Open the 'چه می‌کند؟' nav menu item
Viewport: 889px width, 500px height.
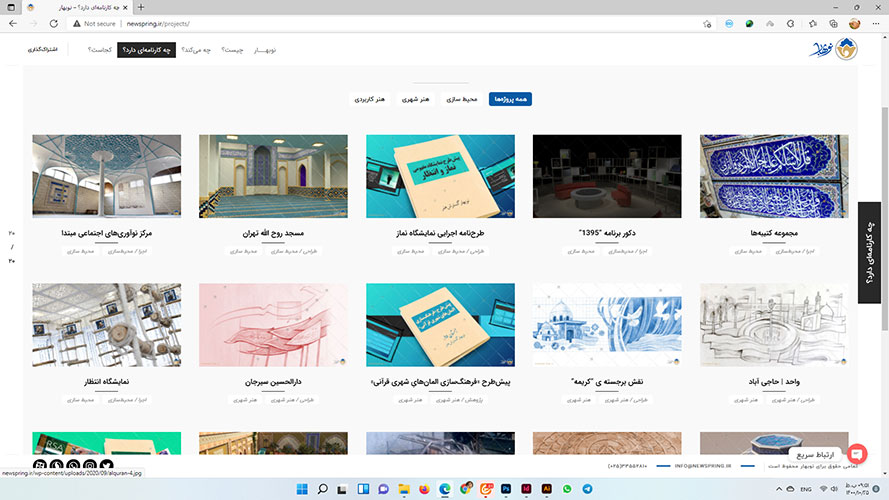(196, 50)
